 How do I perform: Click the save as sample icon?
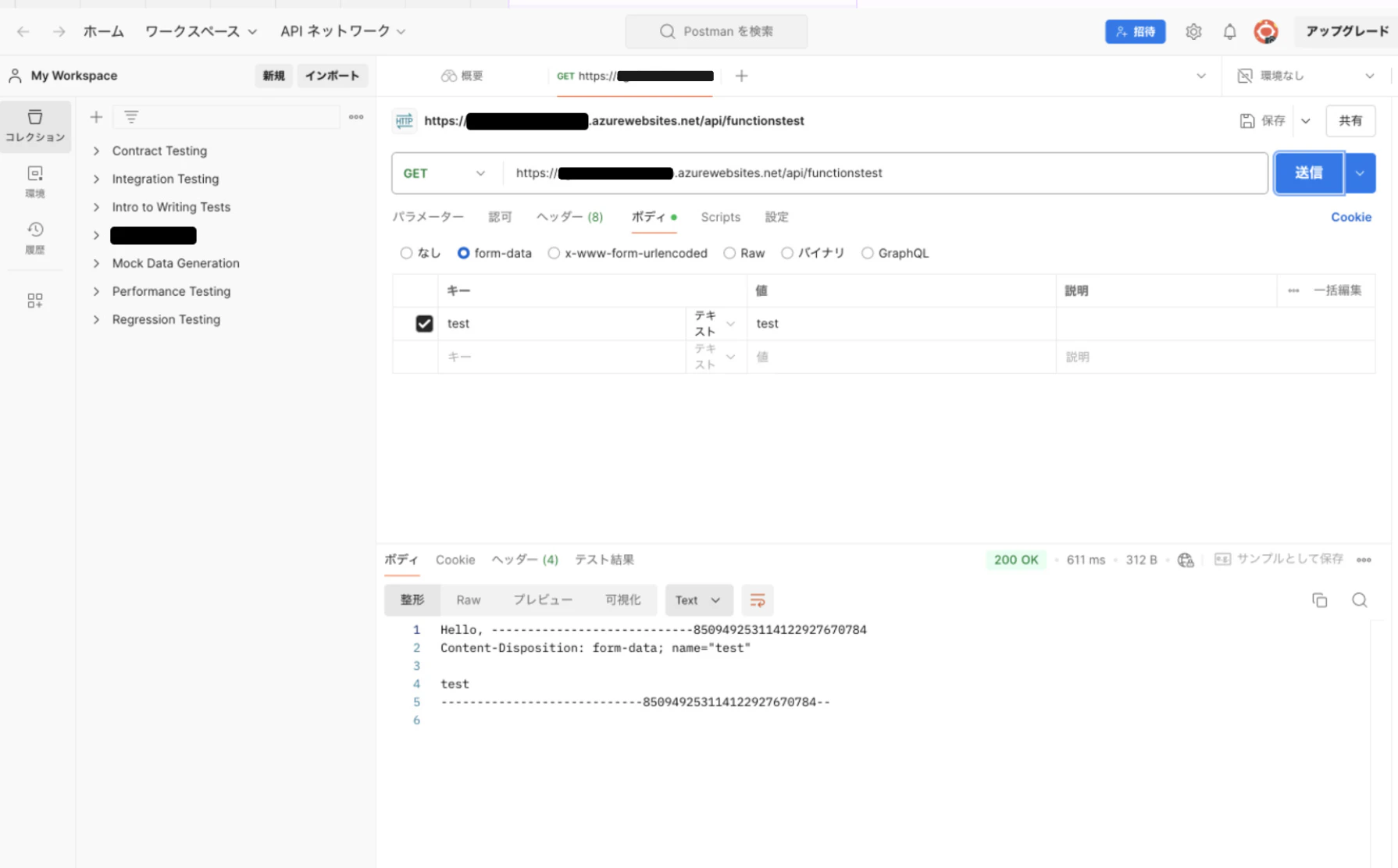[1222, 559]
